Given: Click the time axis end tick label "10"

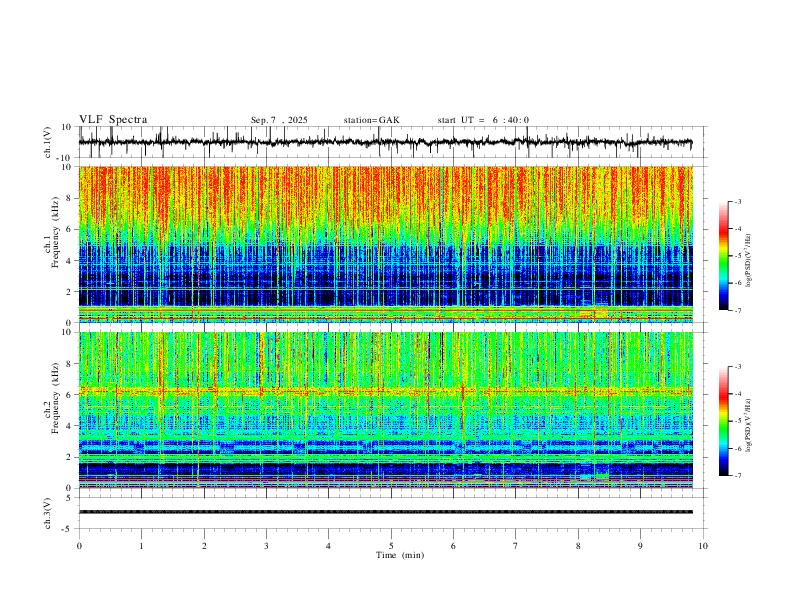Looking at the screenshot, I should click(x=703, y=546).
